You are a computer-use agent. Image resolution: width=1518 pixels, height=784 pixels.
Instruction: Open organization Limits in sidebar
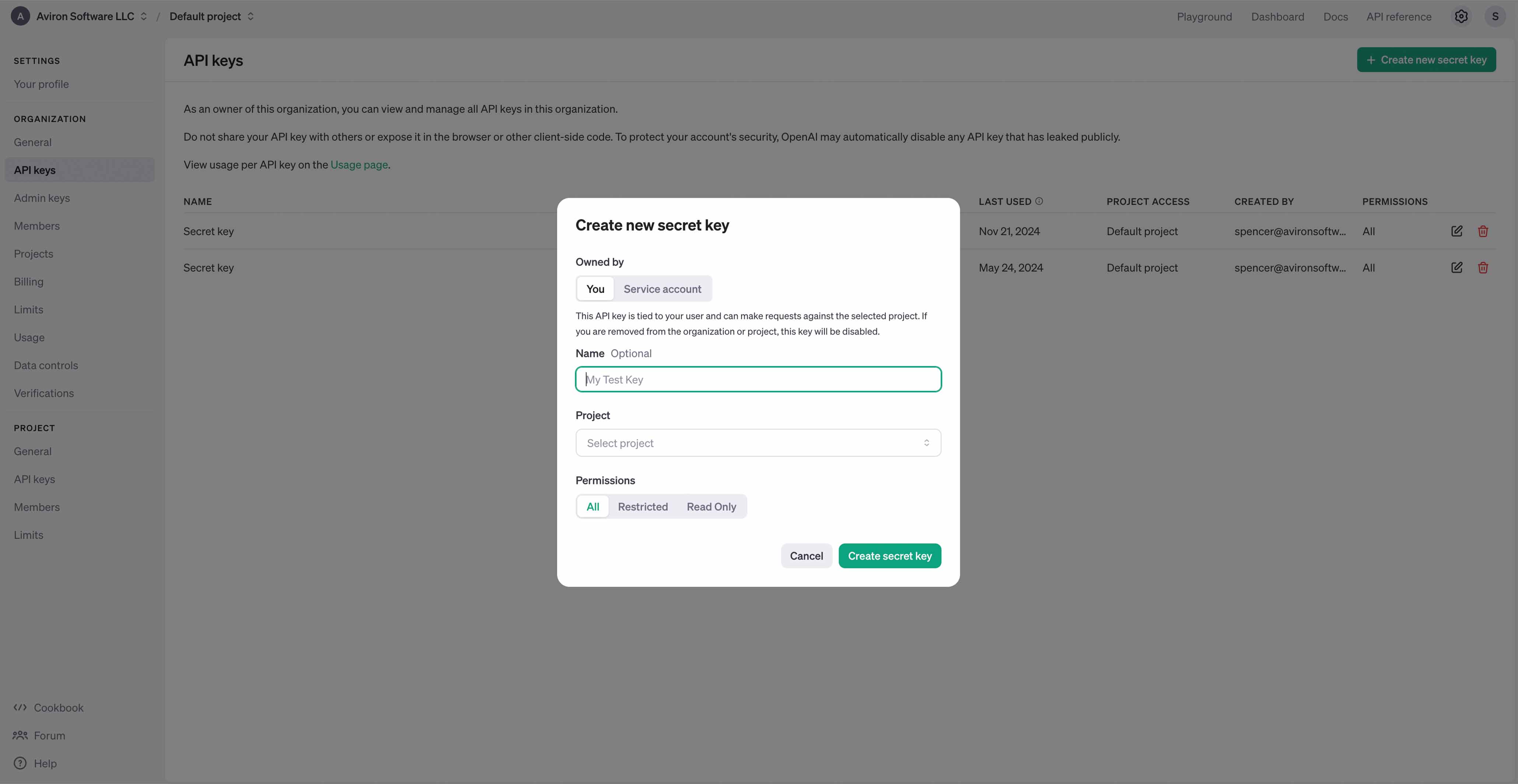(28, 309)
